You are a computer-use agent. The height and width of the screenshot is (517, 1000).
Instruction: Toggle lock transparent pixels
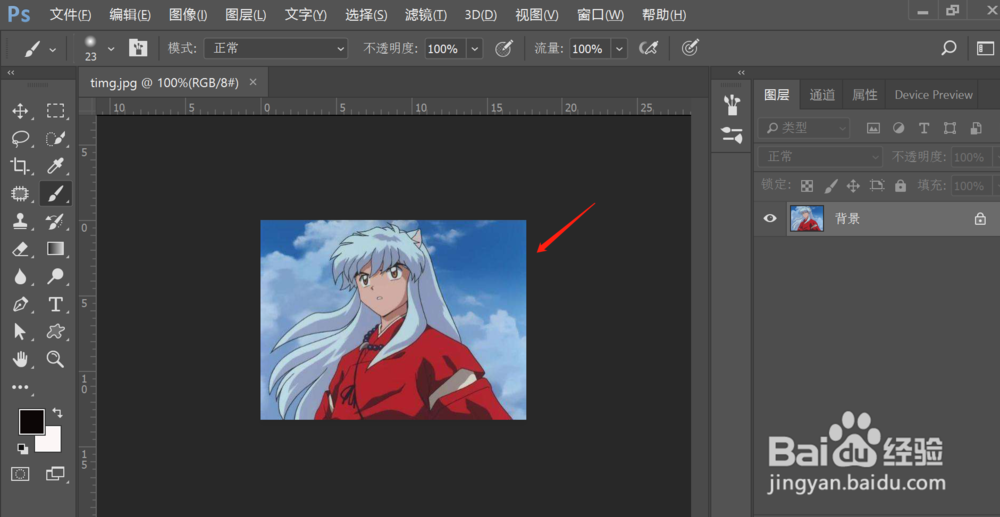[807, 186]
